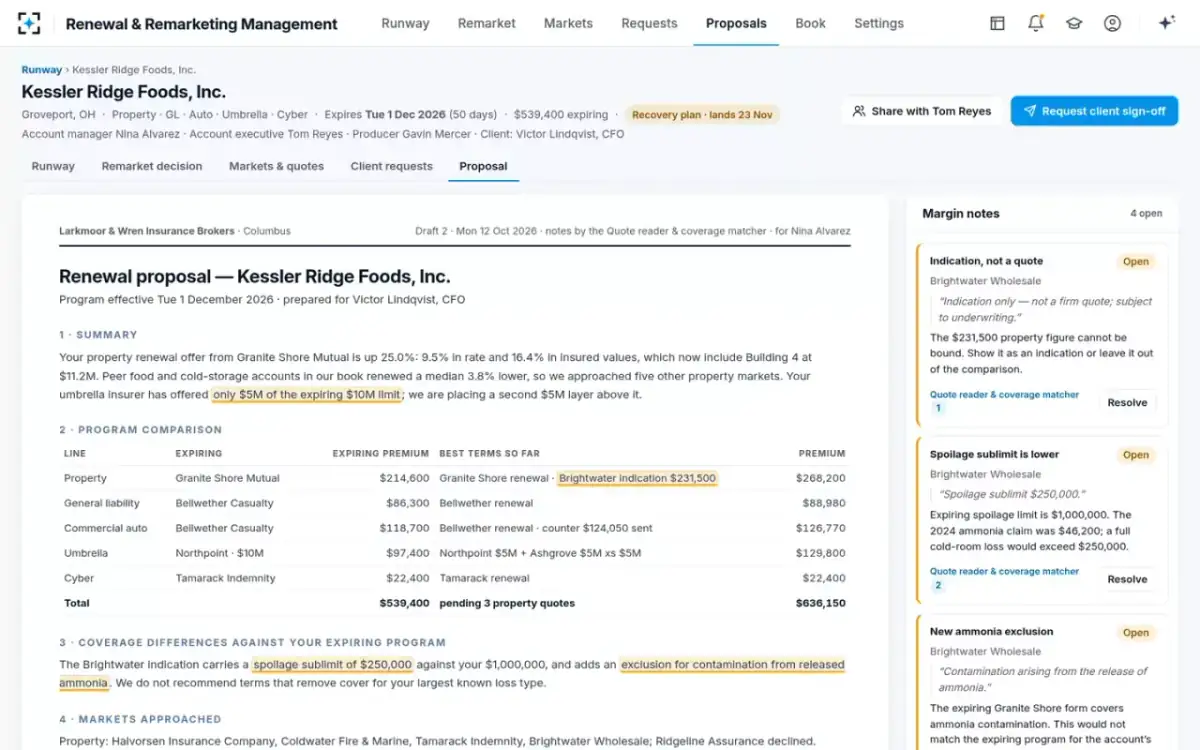Click 'Northpoint $5M + Ashgrove $5M xs $5M'
The height and width of the screenshot is (750, 1200).
pos(540,553)
